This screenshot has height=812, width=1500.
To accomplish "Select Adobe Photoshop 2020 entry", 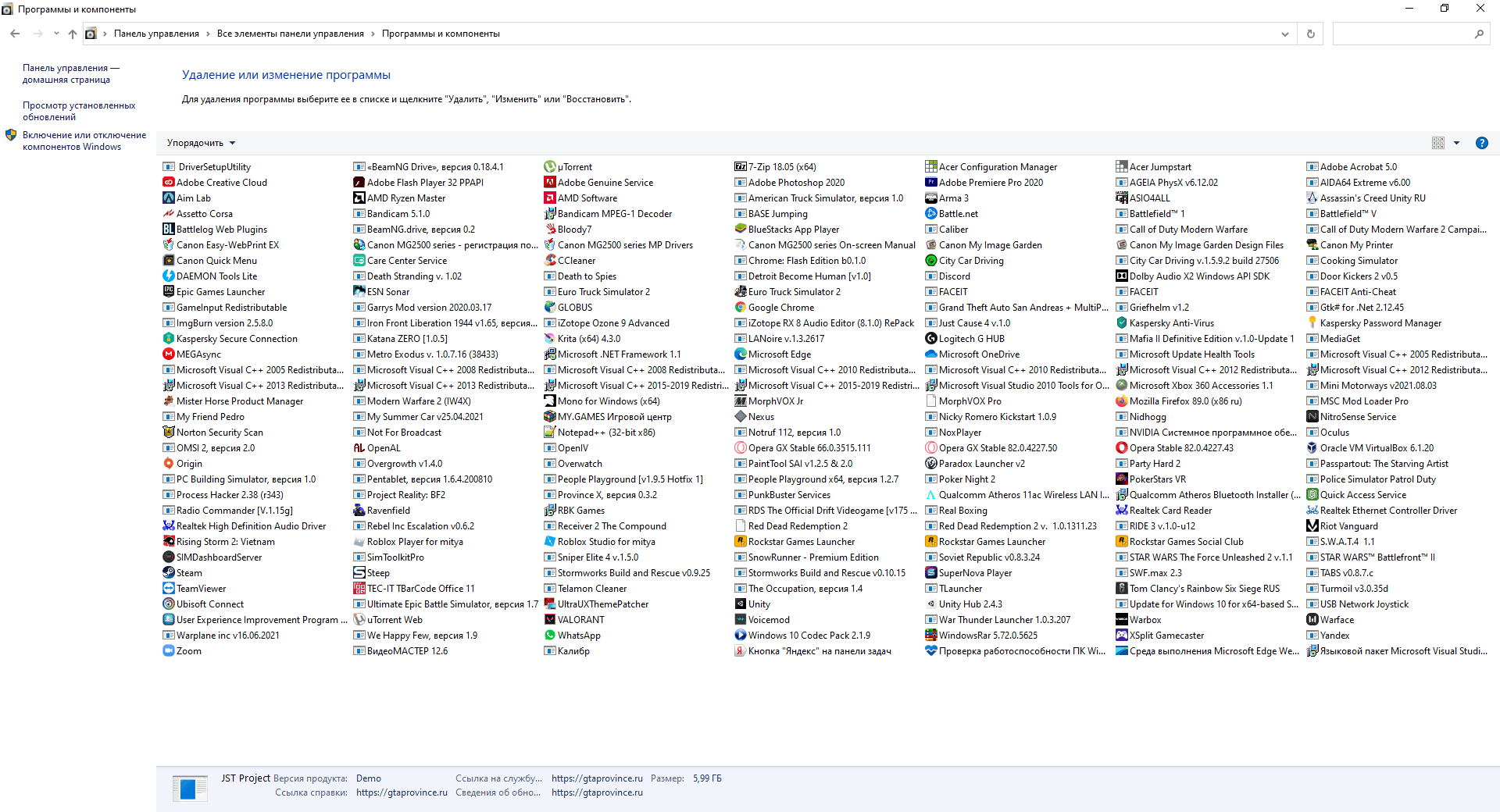I will tap(790, 182).
